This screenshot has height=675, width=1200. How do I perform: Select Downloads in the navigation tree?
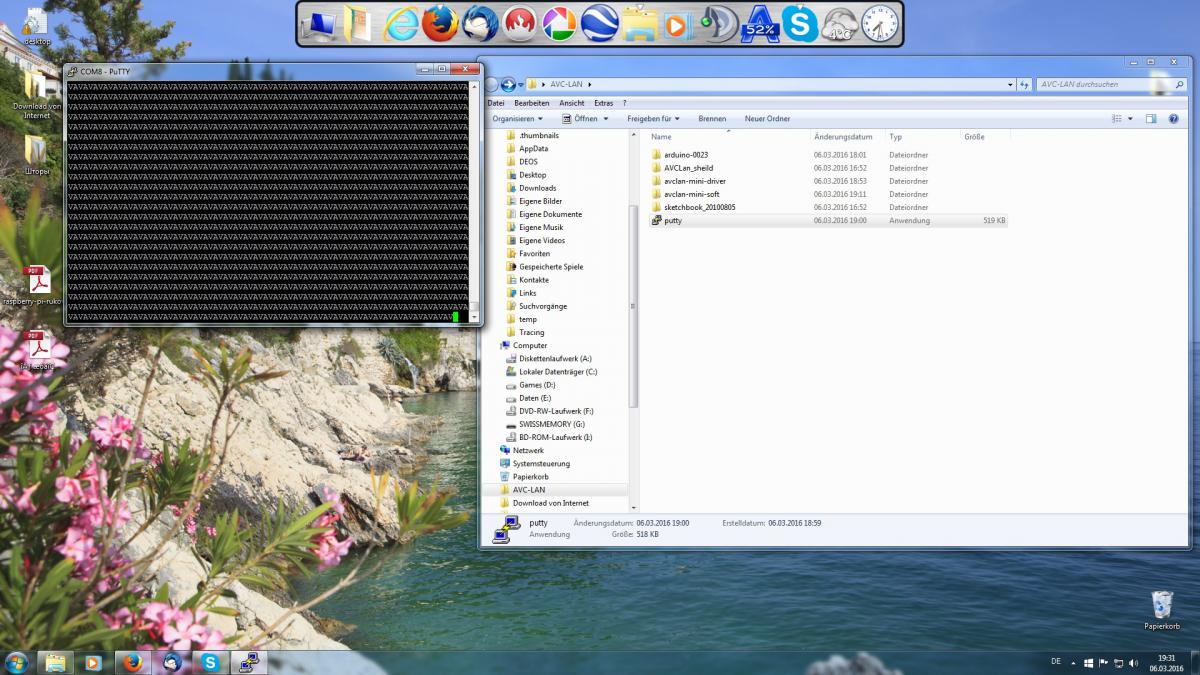(x=537, y=188)
